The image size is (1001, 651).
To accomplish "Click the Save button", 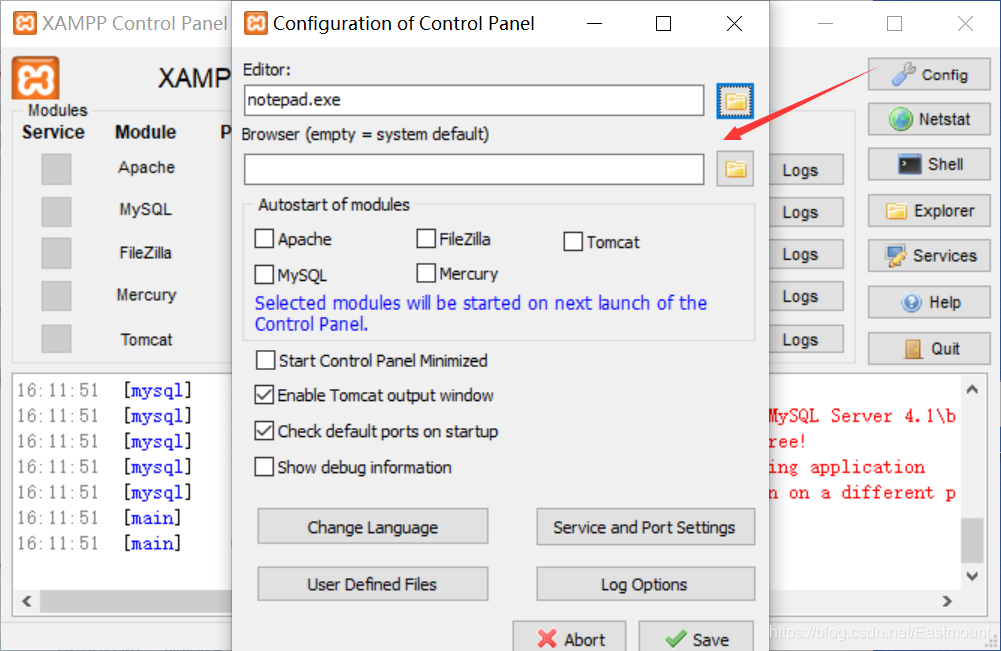I will 696,638.
